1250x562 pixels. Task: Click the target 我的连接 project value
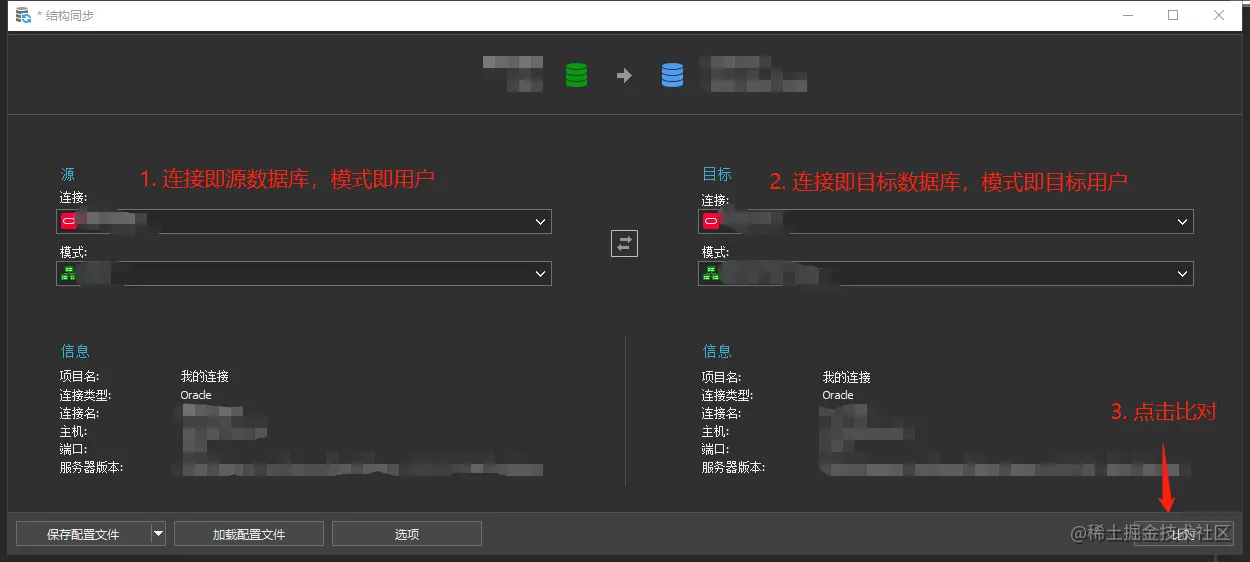tap(847, 377)
